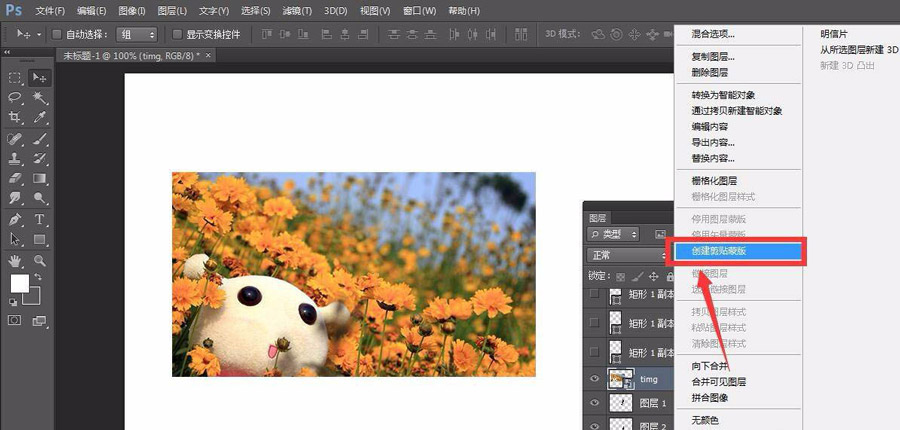Select the Lasso tool
900x430 pixels.
click(x=15, y=98)
